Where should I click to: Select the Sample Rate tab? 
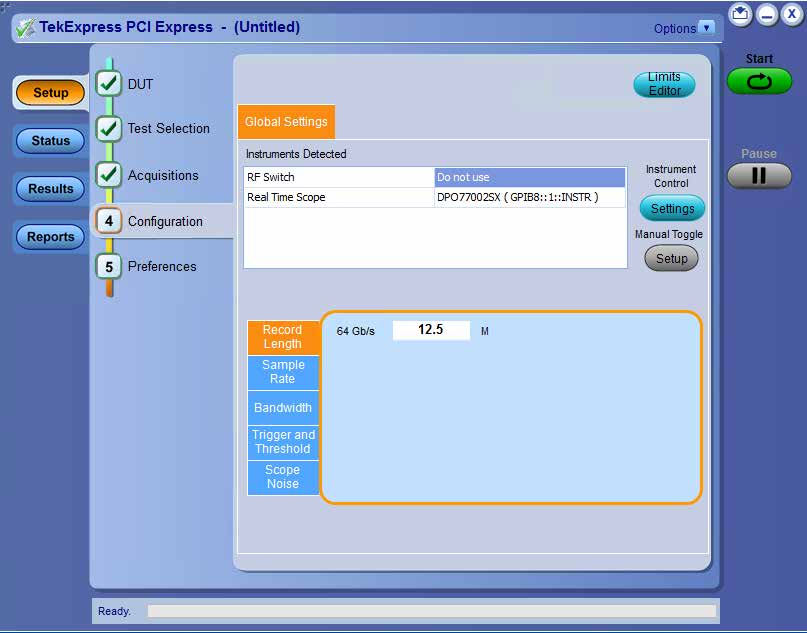tap(283, 372)
